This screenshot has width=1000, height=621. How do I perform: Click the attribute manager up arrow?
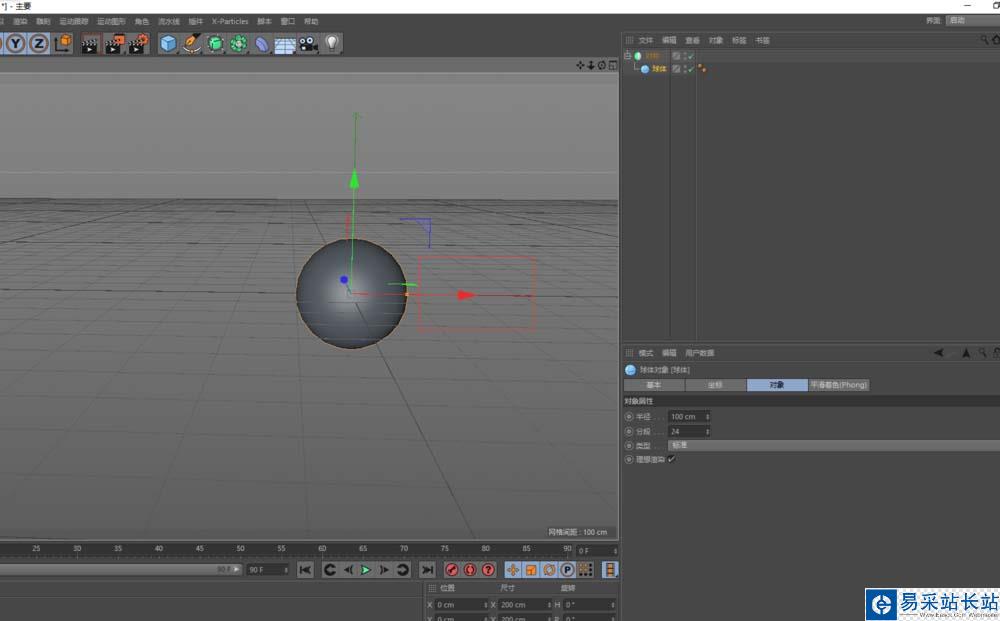tap(966, 353)
